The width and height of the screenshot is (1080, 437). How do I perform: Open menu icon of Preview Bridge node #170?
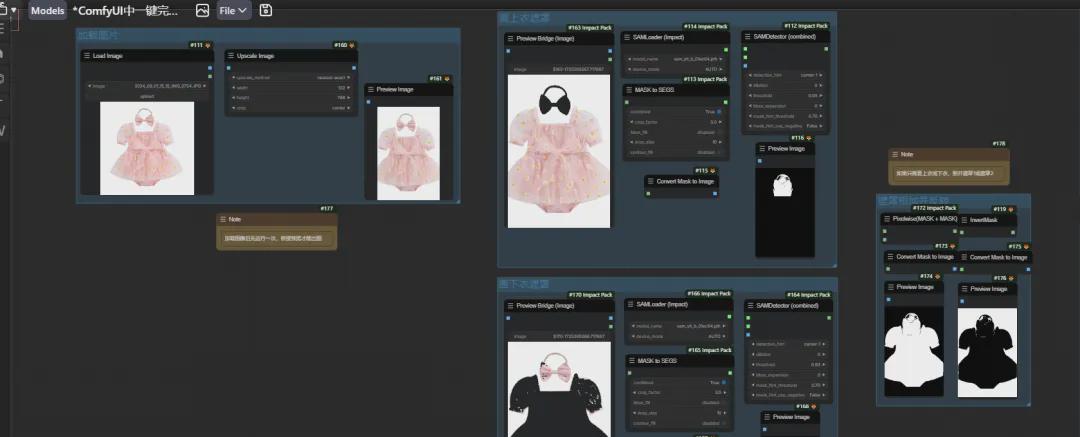click(510, 305)
